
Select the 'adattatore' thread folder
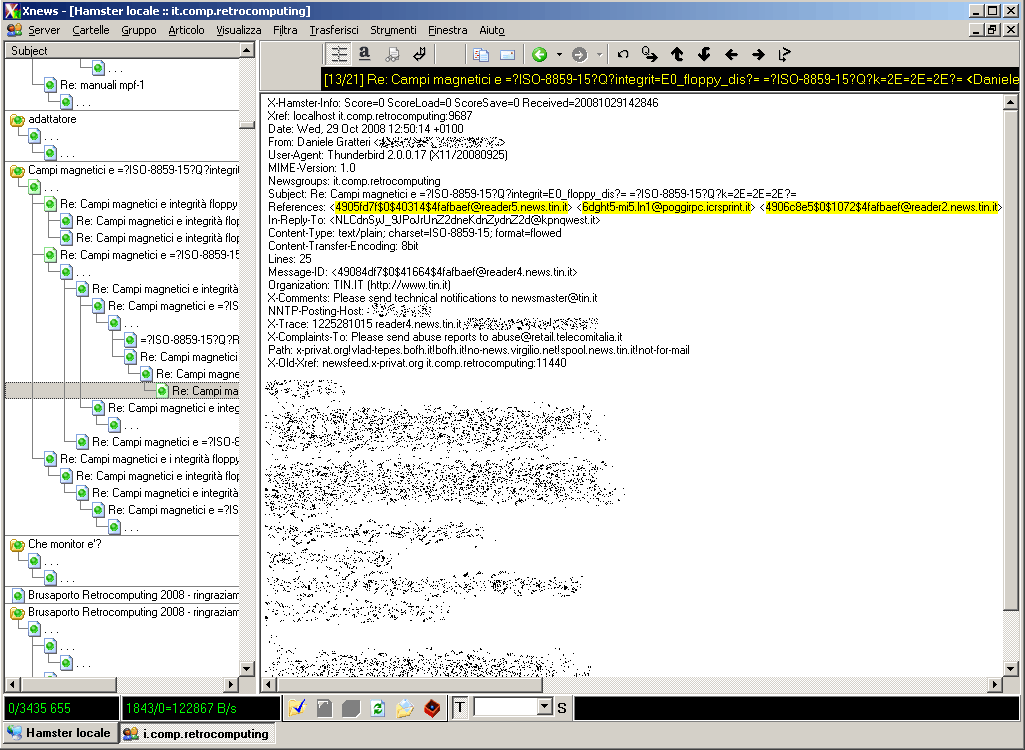click(x=52, y=119)
